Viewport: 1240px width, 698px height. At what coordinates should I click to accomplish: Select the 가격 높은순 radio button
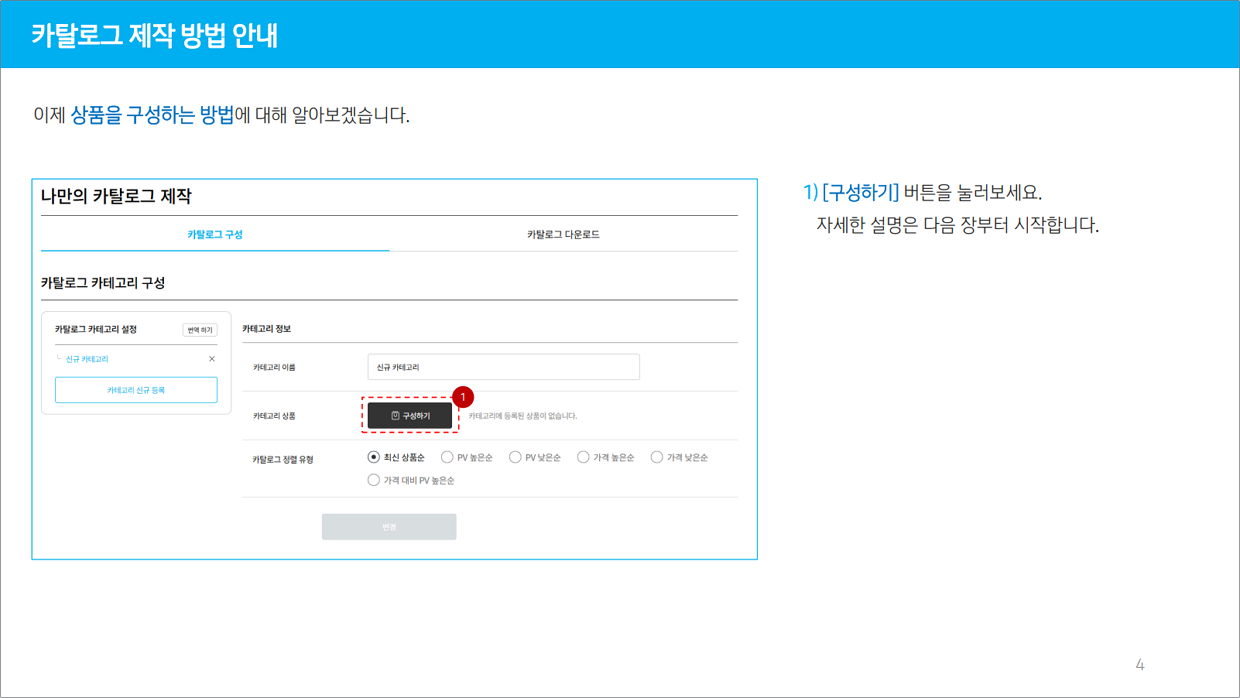583,457
